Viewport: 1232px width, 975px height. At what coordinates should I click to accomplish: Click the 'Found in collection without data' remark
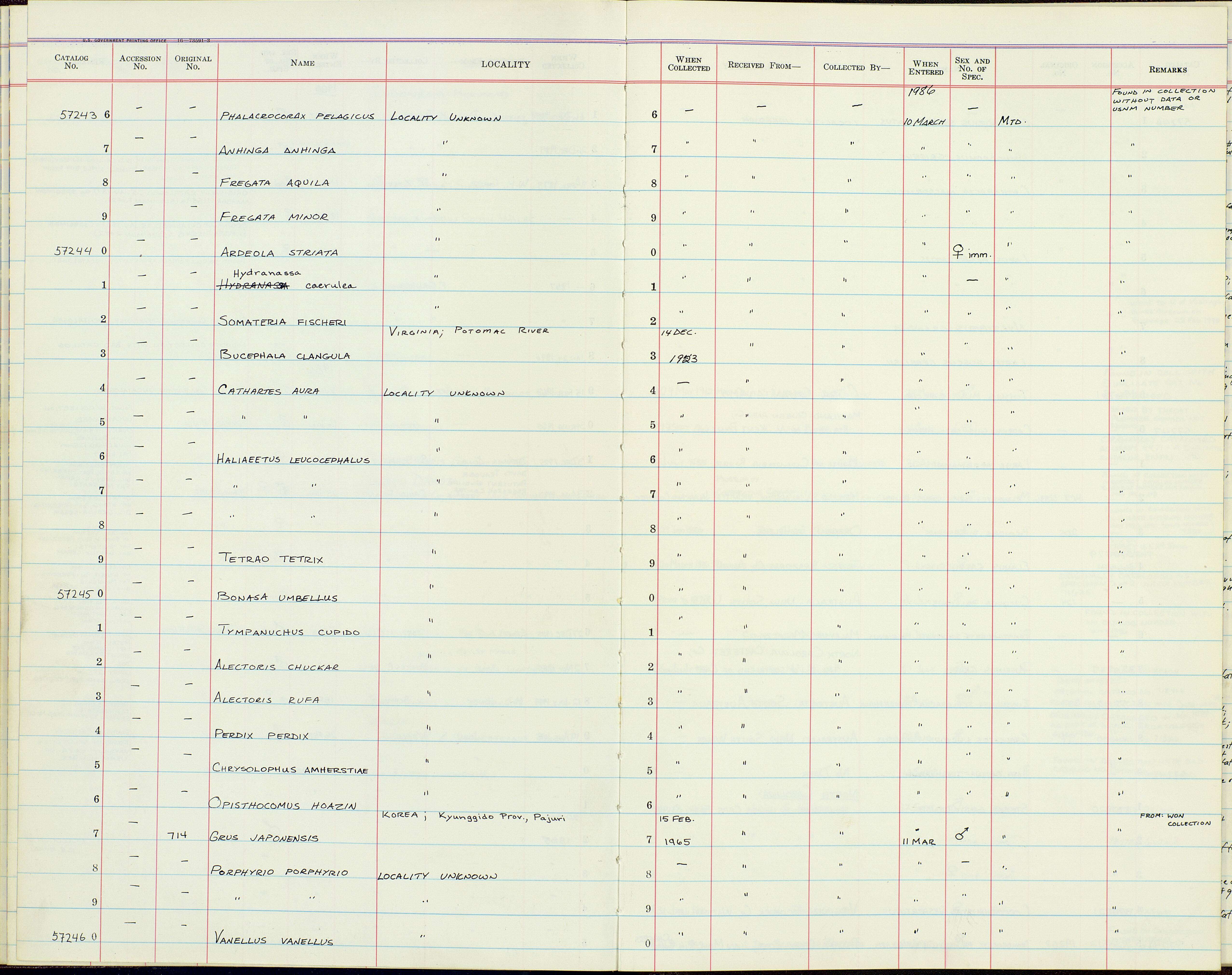1164,99
